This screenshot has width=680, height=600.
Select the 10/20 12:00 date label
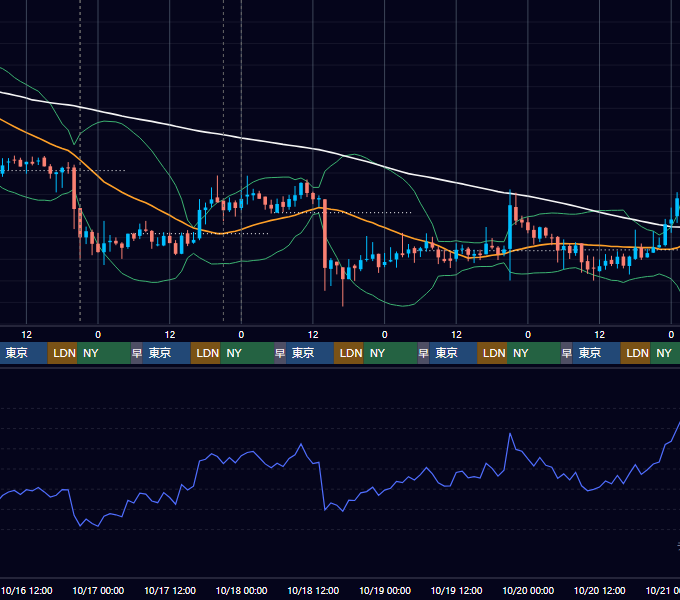(x=599, y=590)
